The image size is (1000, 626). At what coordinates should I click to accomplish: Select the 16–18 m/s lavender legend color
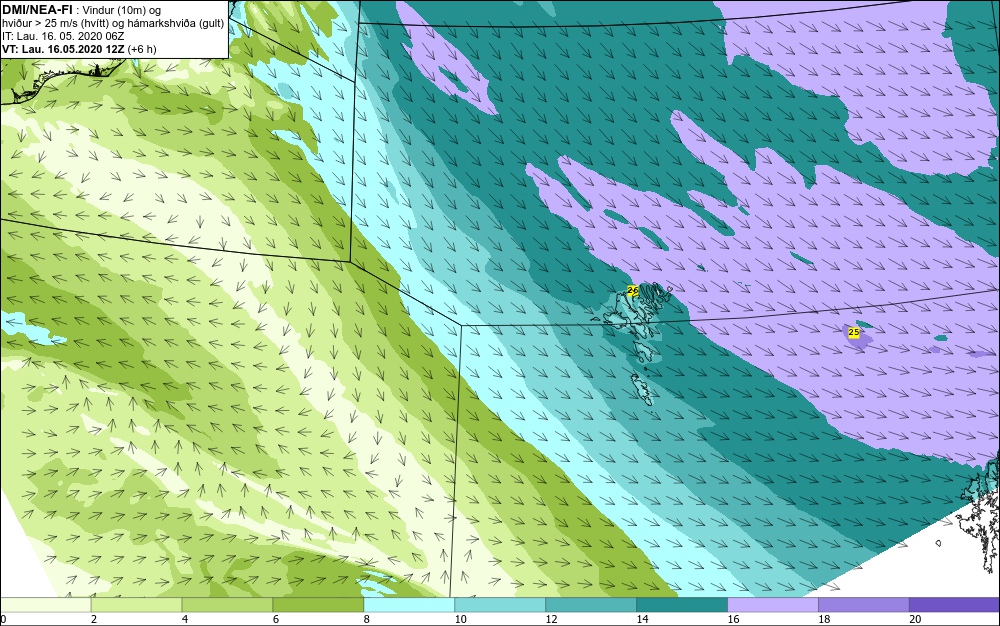(x=773, y=605)
